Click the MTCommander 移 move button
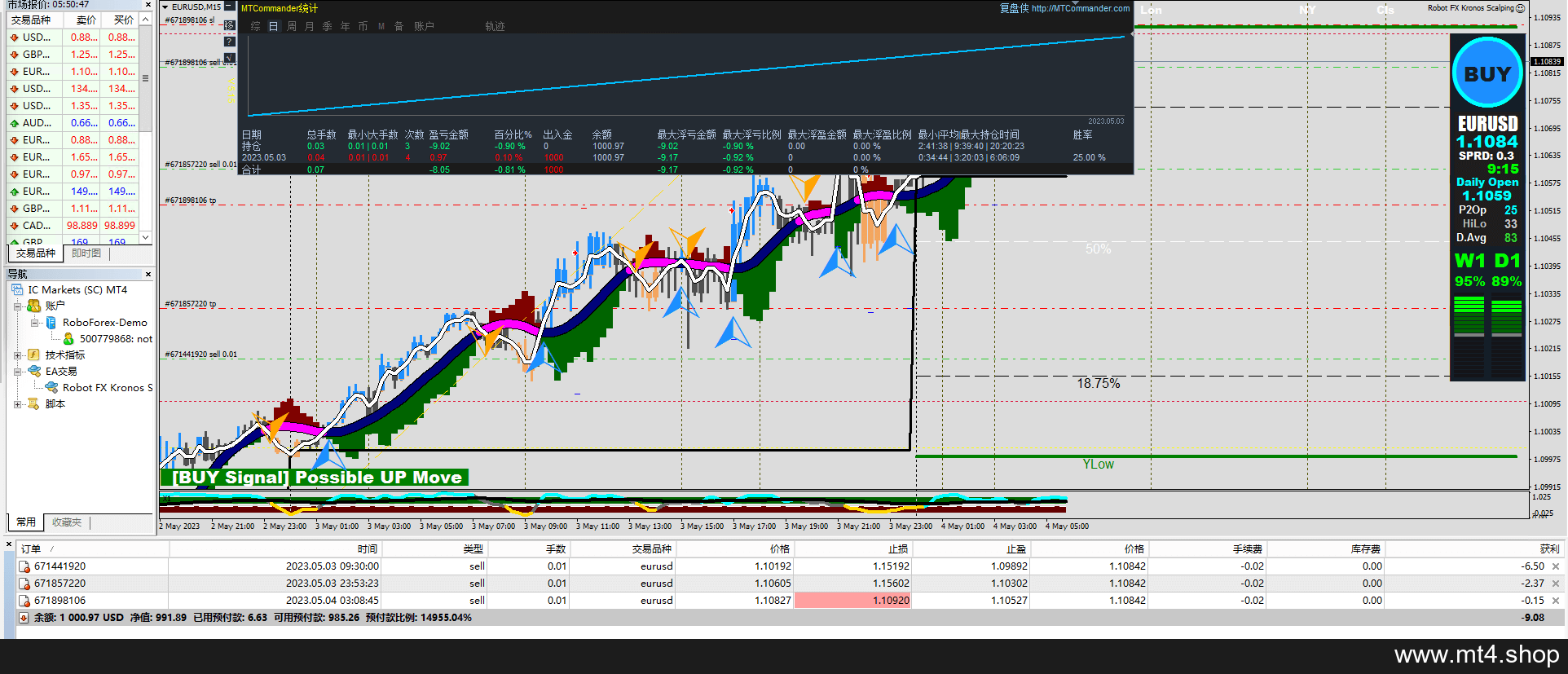The width and height of the screenshot is (1568, 674). [229, 25]
